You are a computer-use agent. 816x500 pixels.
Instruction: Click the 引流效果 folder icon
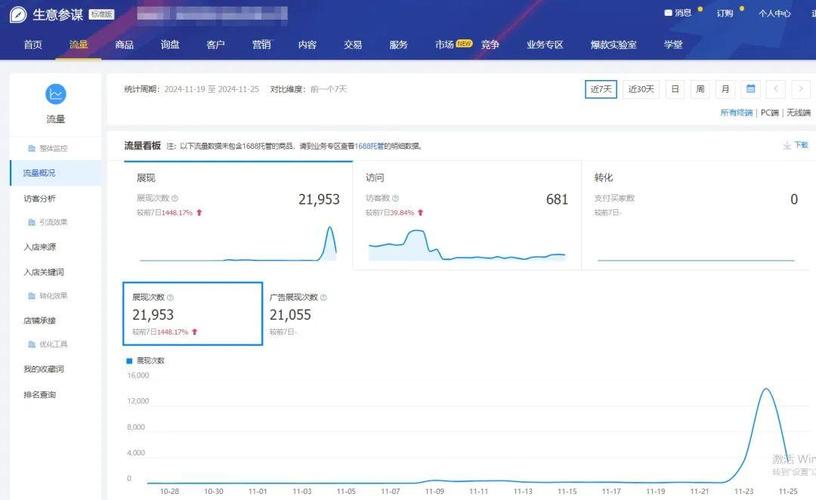(32, 222)
